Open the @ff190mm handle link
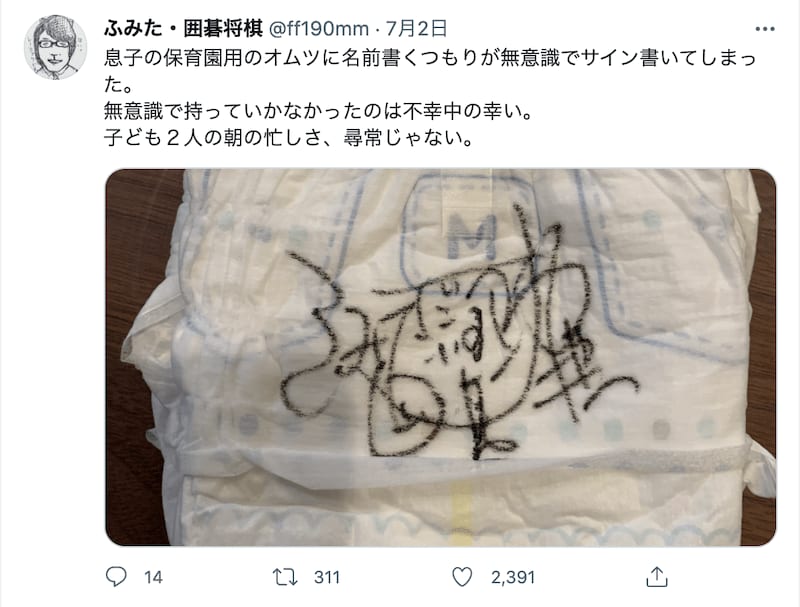The width and height of the screenshot is (800, 607). pos(318,29)
